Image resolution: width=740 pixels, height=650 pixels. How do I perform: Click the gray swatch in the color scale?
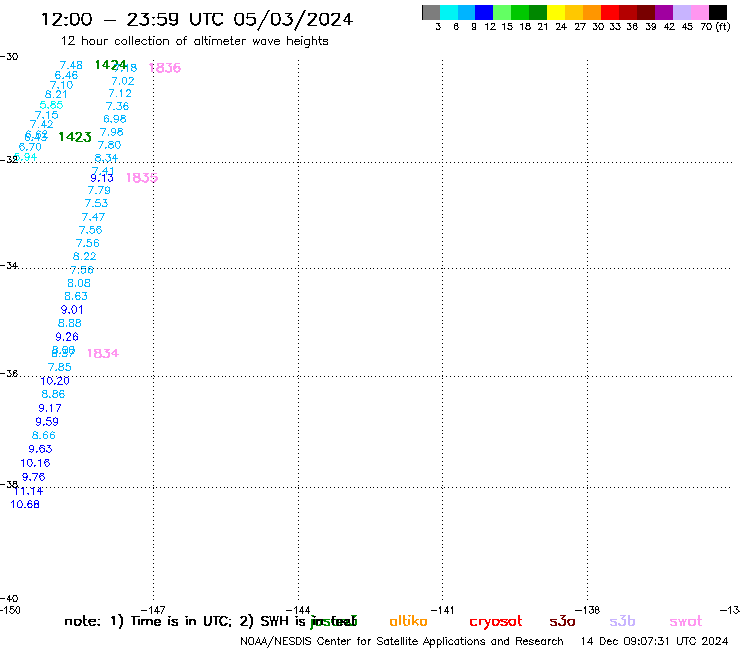click(431, 12)
